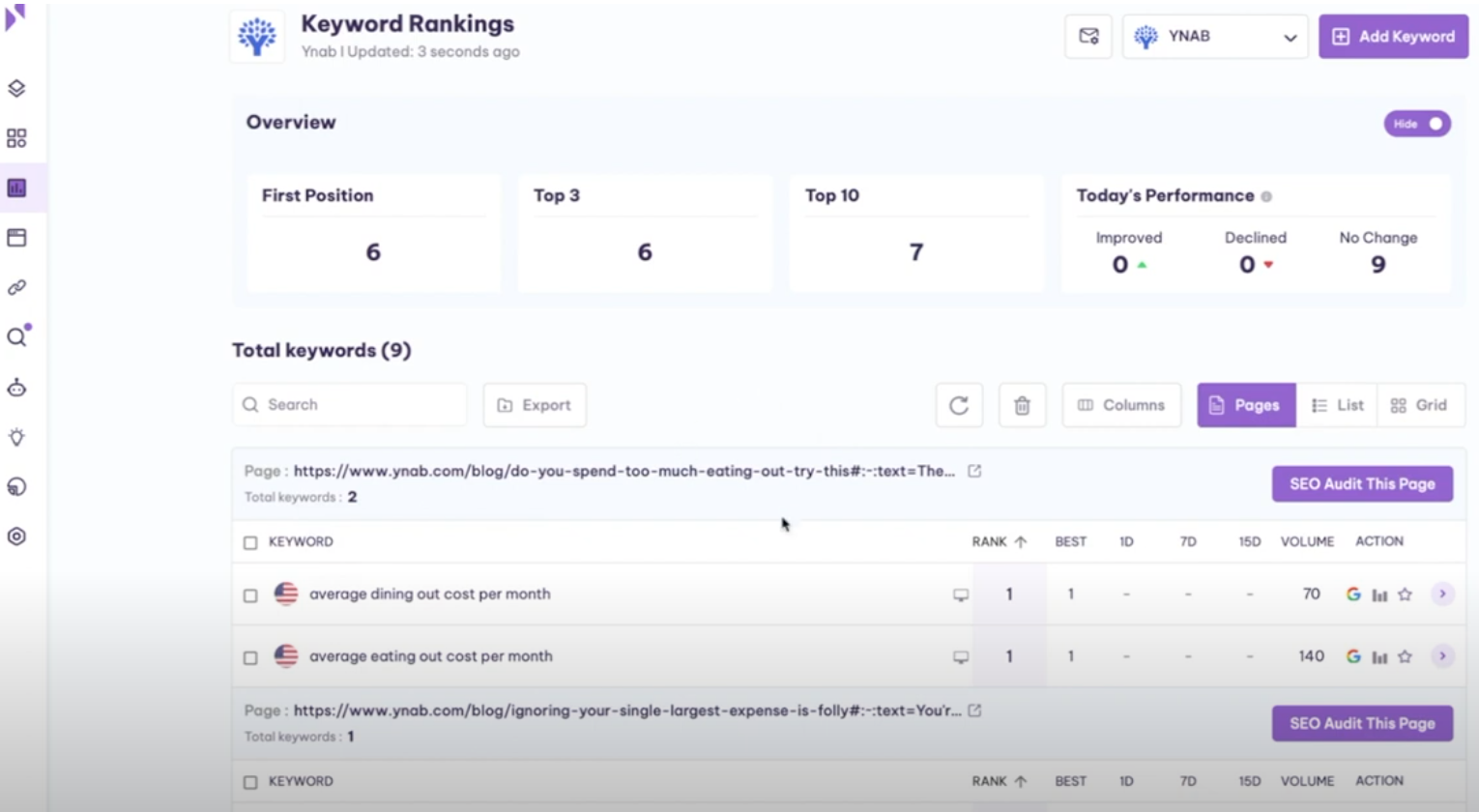Screen dimensions: 1479x812
Task: Open the external link for eating-out blog page
Action: pyautogui.click(x=974, y=471)
